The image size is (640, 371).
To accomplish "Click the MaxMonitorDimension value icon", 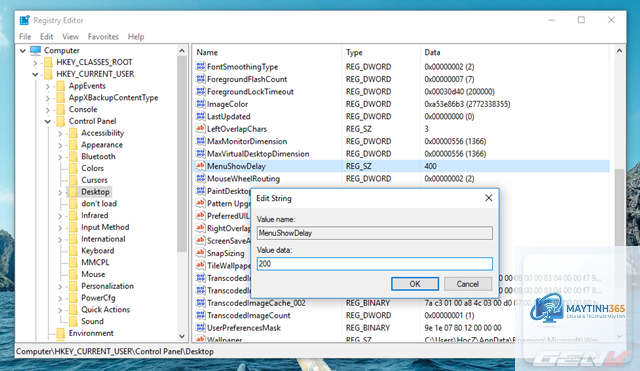I will click(x=200, y=141).
